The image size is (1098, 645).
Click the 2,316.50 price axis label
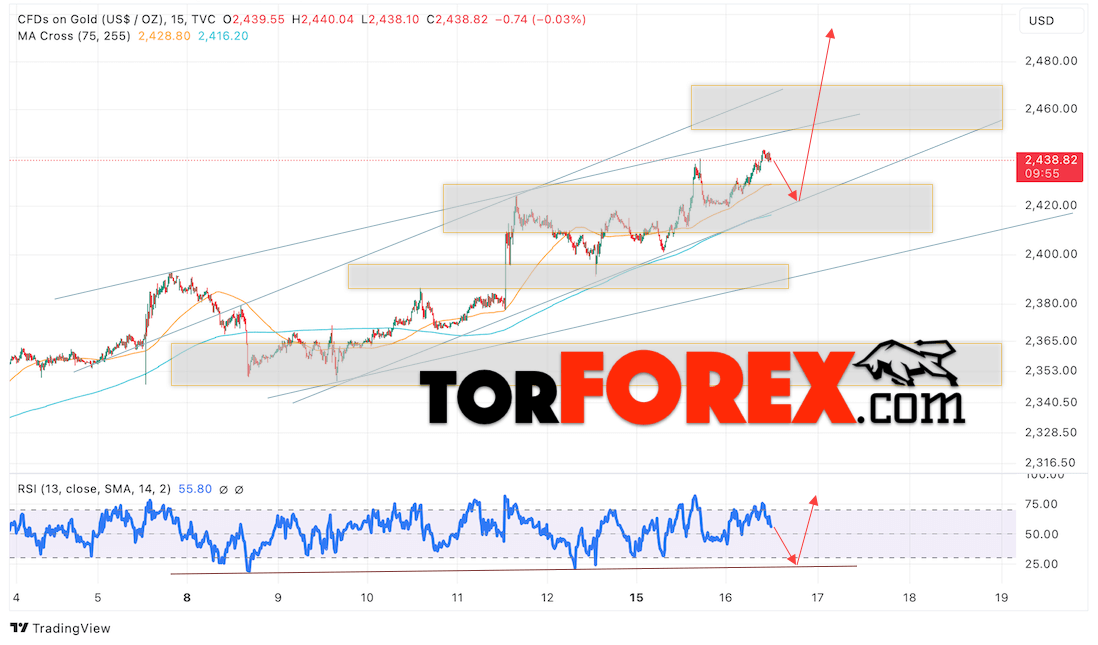1050,462
